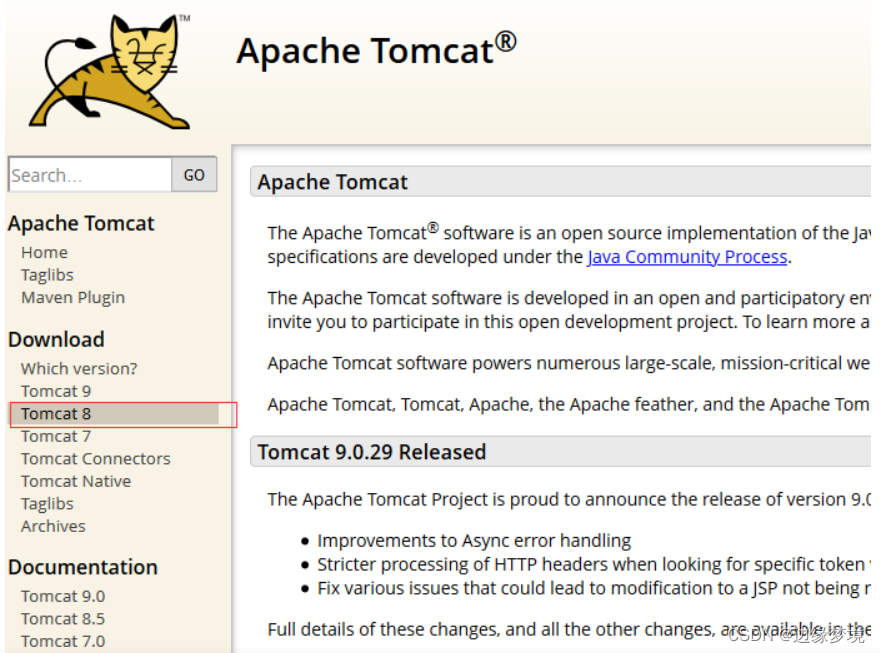Open Tomcat Native download link
Viewport: 880px width, 653px height.
coord(76,481)
